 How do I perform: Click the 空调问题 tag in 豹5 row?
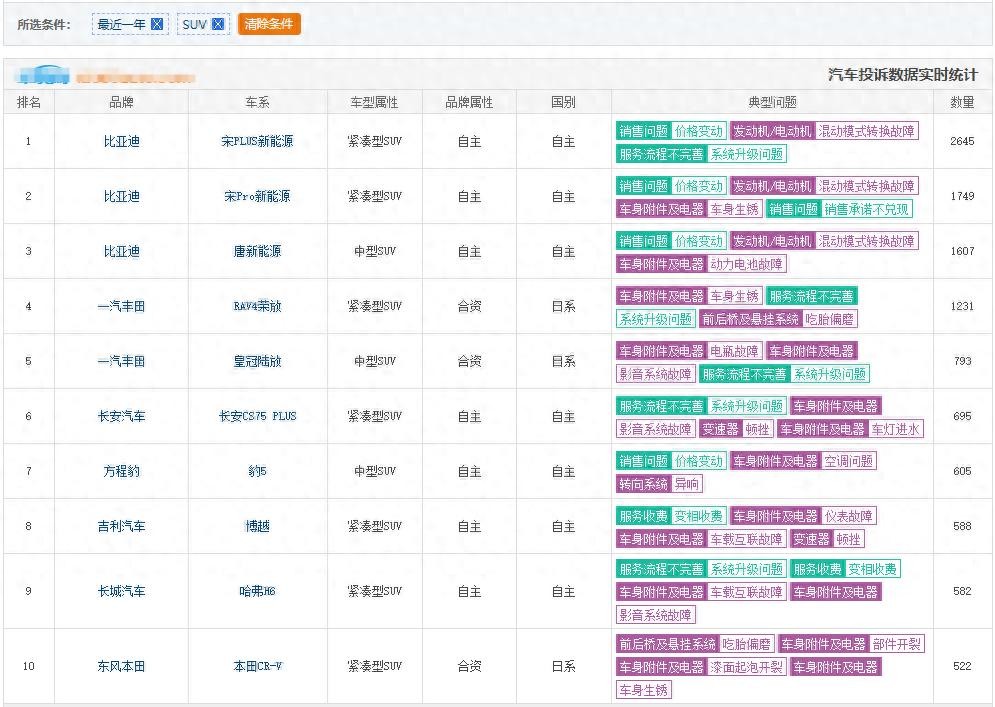click(849, 461)
